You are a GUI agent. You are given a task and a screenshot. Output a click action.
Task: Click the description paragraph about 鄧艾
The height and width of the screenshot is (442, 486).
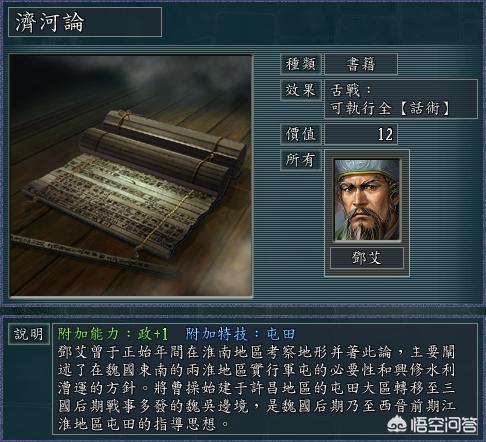pyautogui.click(x=257, y=388)
